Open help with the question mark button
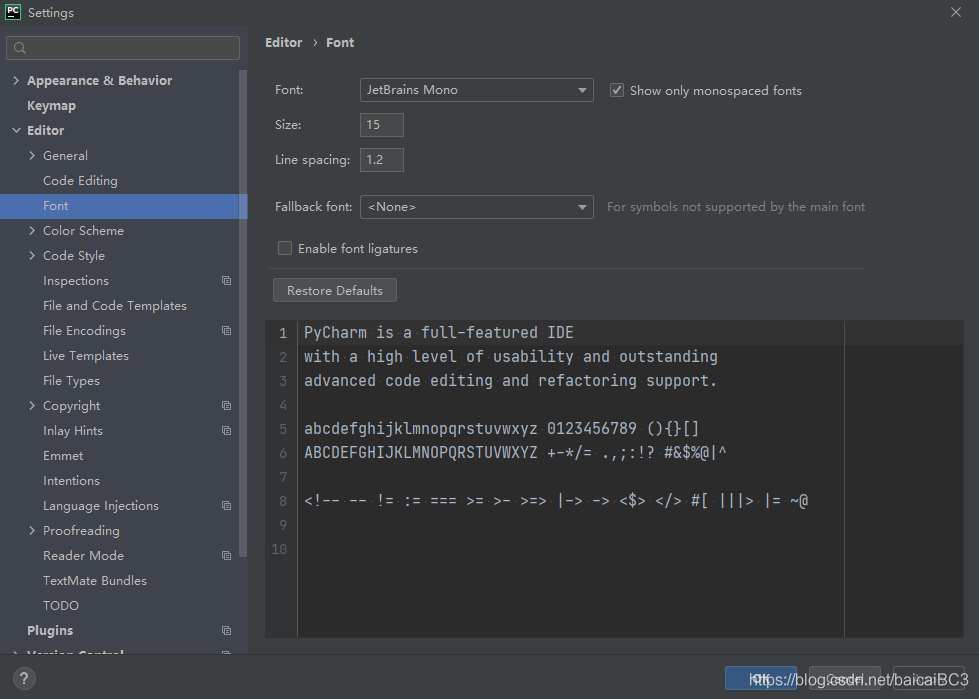 click(24, 678)
